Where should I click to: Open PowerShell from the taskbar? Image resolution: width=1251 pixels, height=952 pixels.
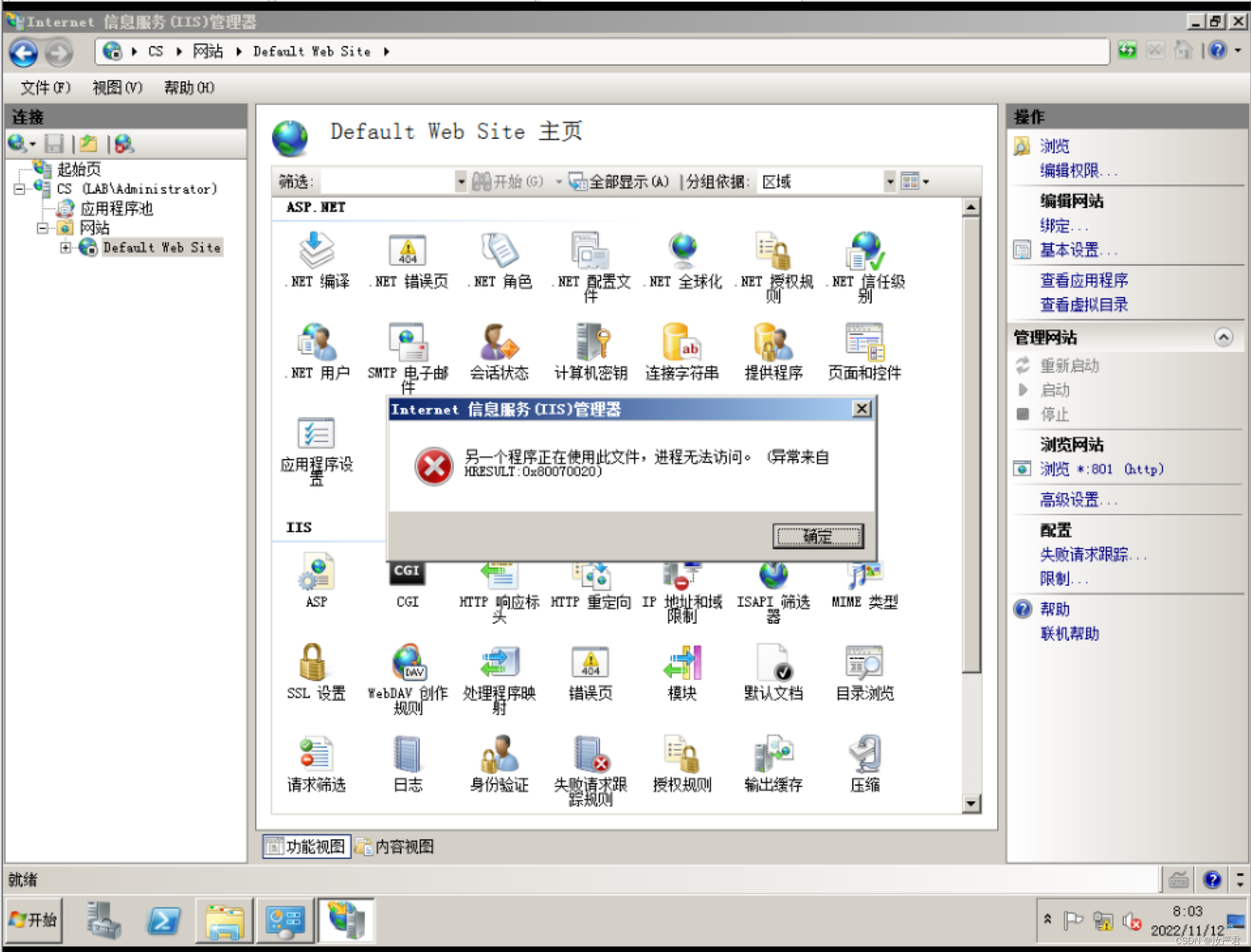(163, 921)
